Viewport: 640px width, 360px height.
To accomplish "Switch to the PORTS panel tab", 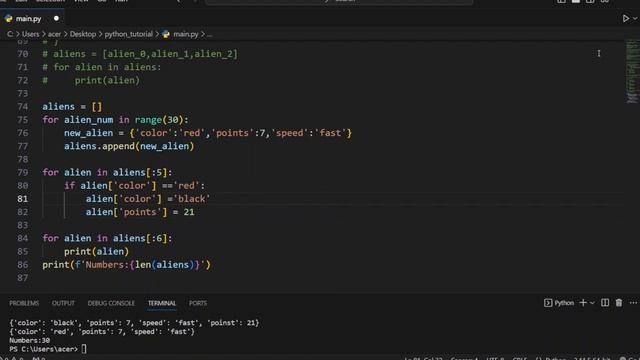I will [x=198, y=303].
